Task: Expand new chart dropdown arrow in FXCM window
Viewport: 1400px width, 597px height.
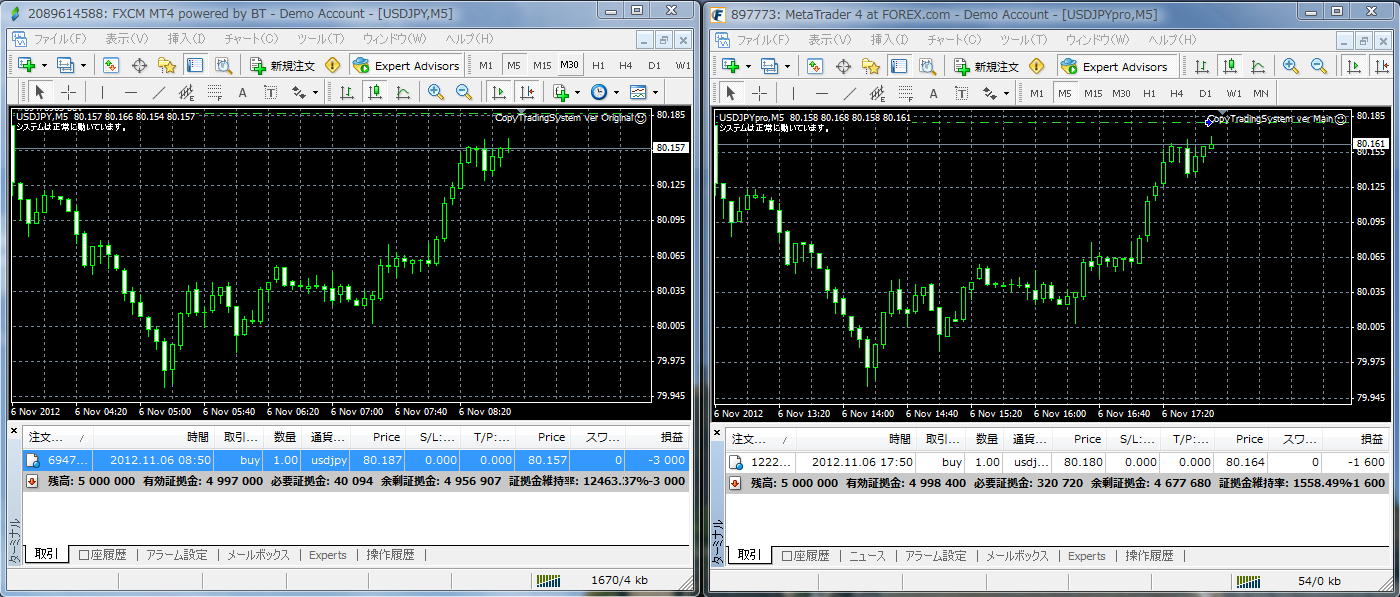Action: pos(44,66)
